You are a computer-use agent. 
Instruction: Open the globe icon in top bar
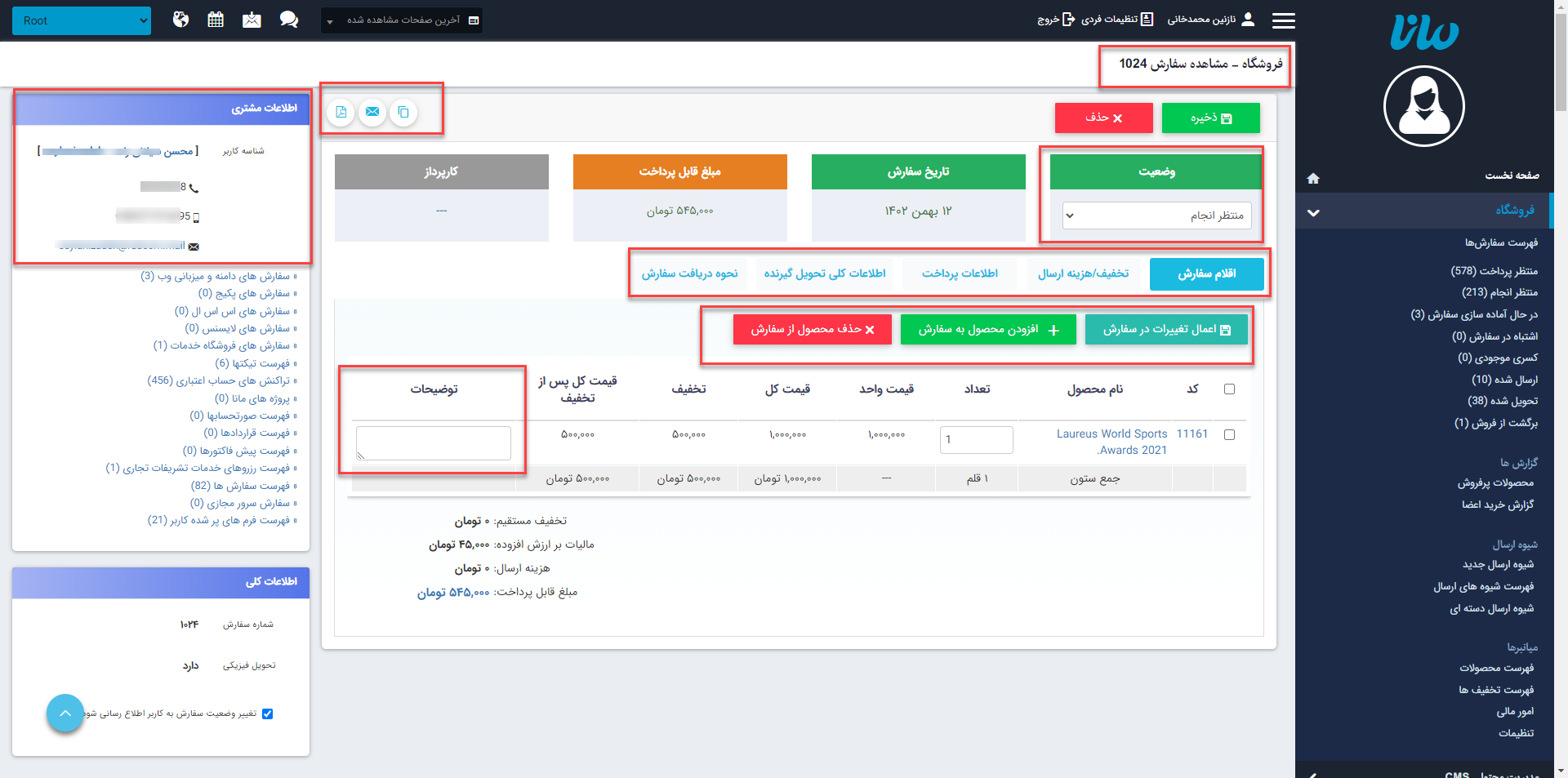point(181,20)
